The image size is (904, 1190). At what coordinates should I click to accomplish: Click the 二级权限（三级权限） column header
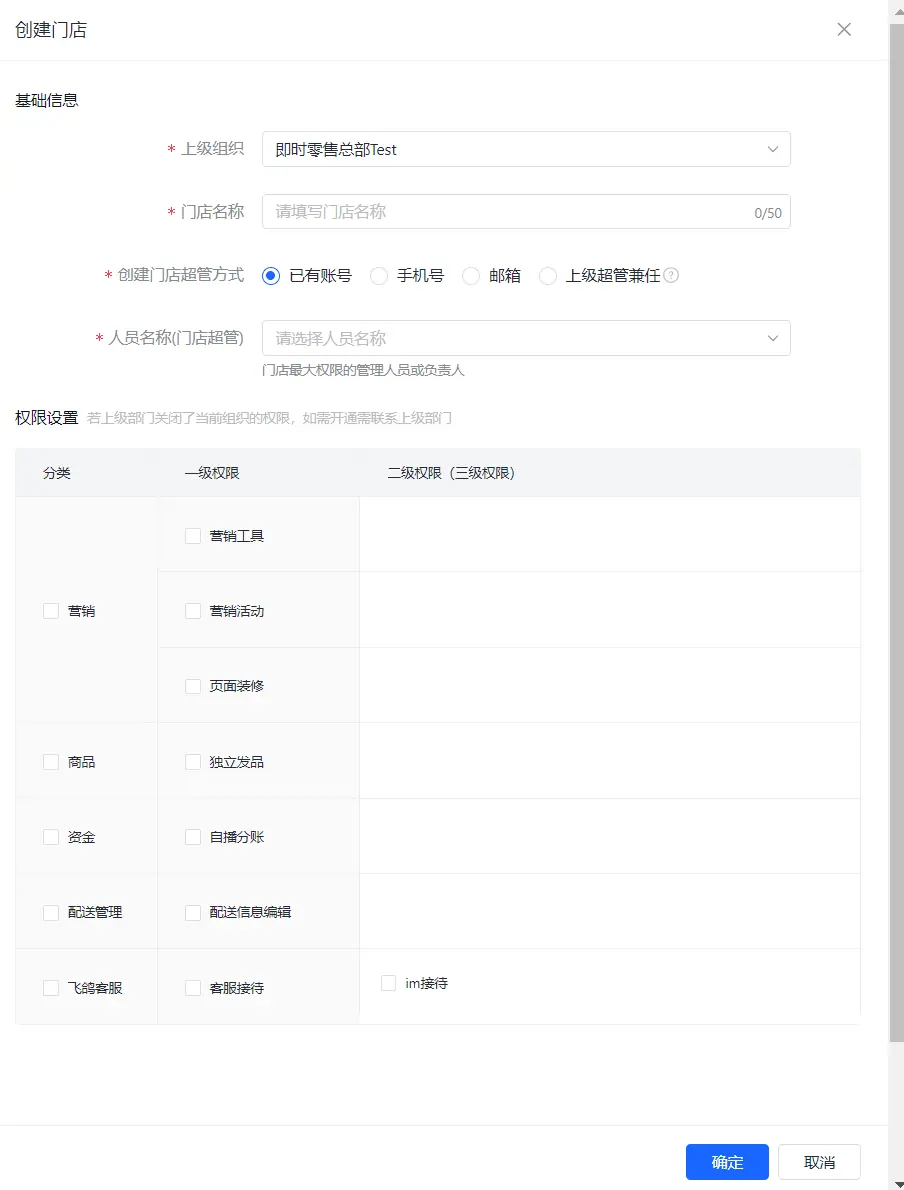coord(451,473)
